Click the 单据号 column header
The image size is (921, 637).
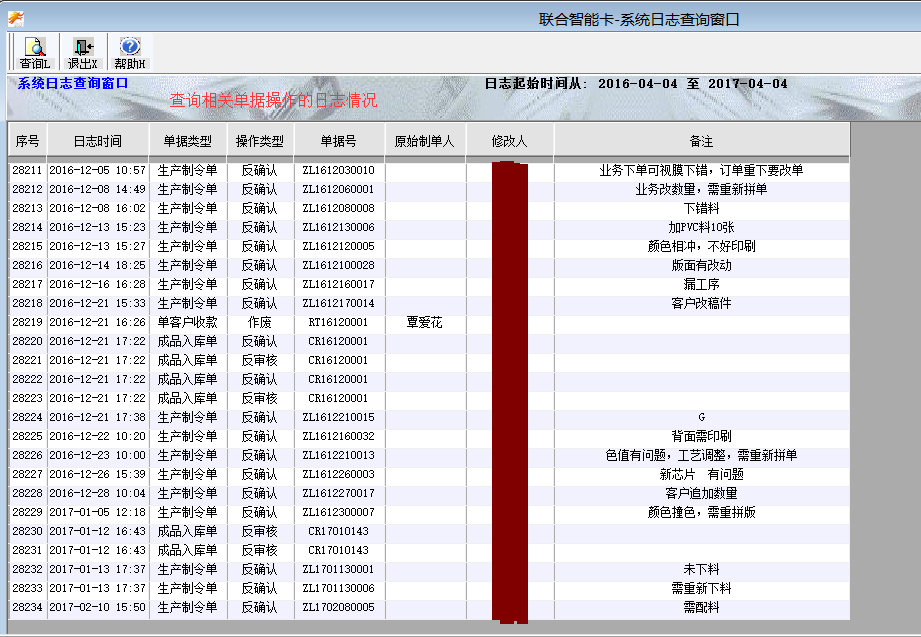point(339,141)
